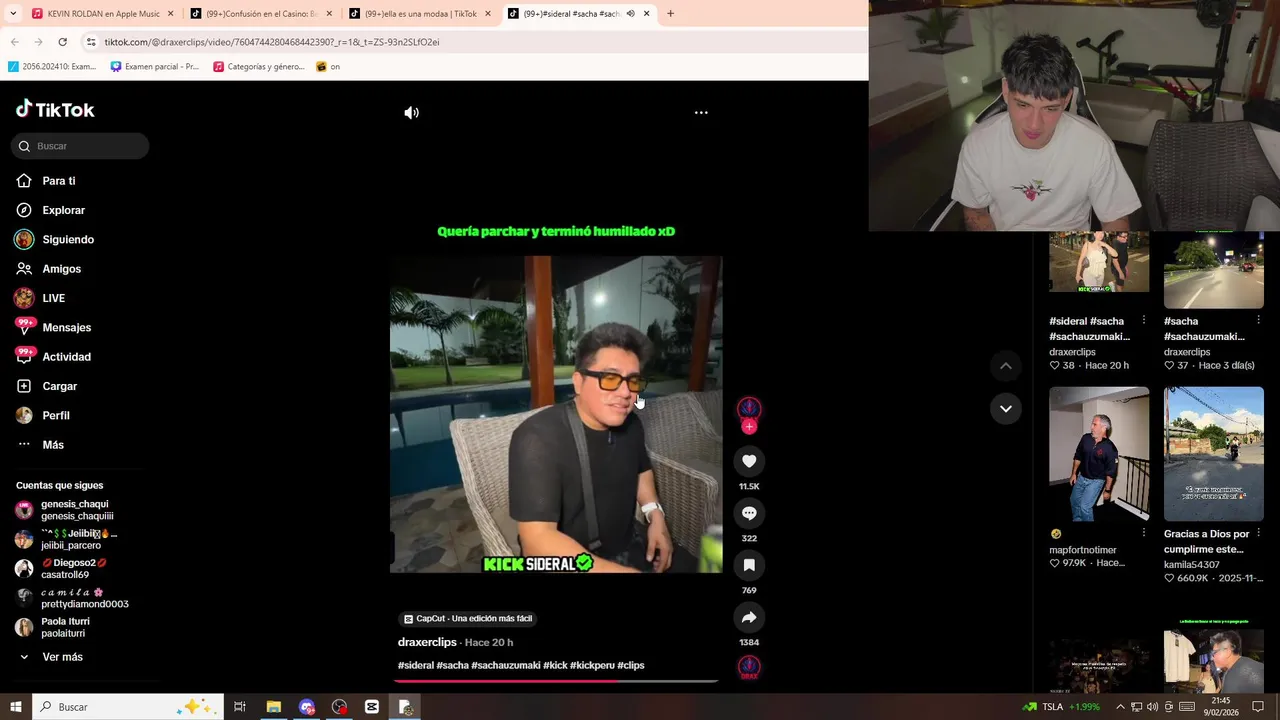Switch to Confusión en el Casino tab
The height and width of the screenshot is (720, 1280).
point(260,14)
